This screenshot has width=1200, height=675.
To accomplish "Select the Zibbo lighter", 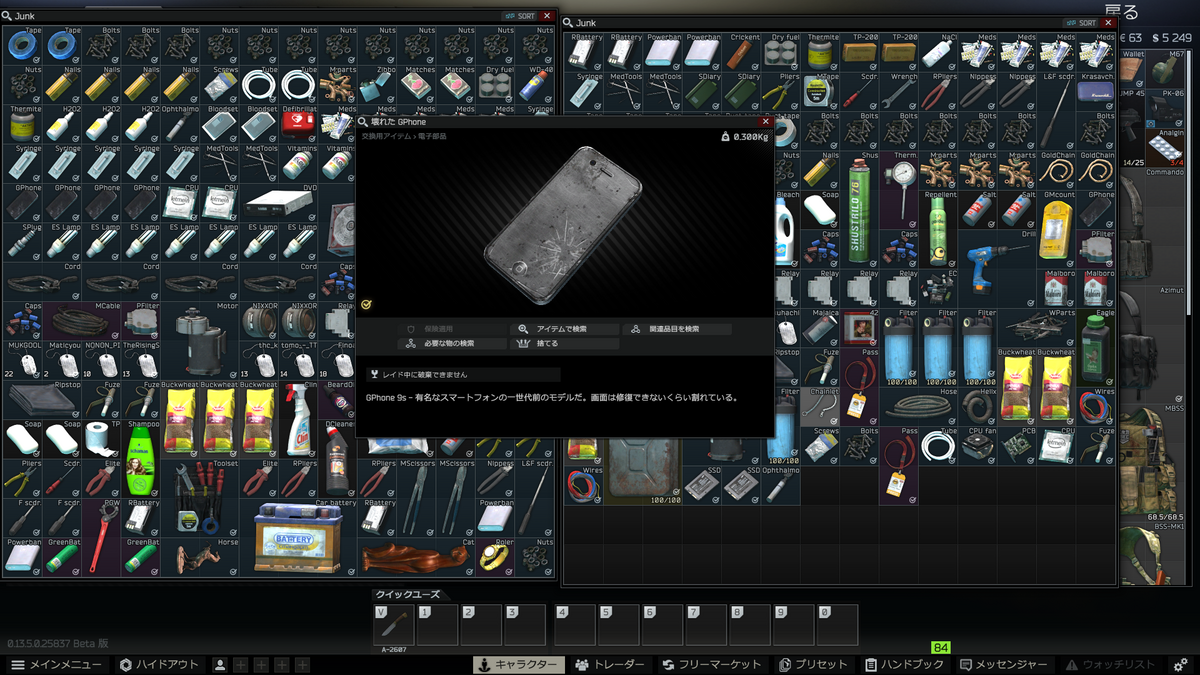I will pyautogui.click(x=375, y=84).
